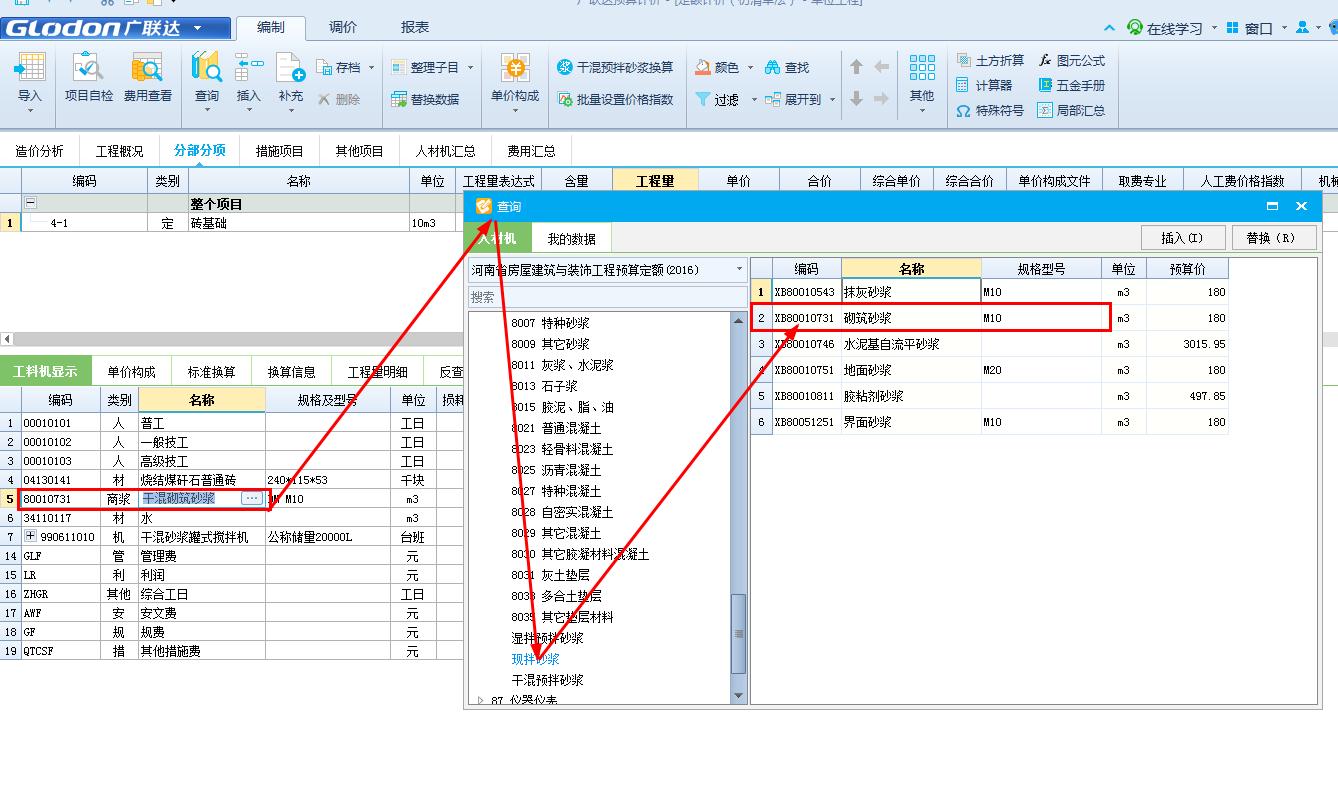This screenshot has width=1338, height=796.
Task: Open the 存档 dropdown arrow
Action: tap(371, 67)
